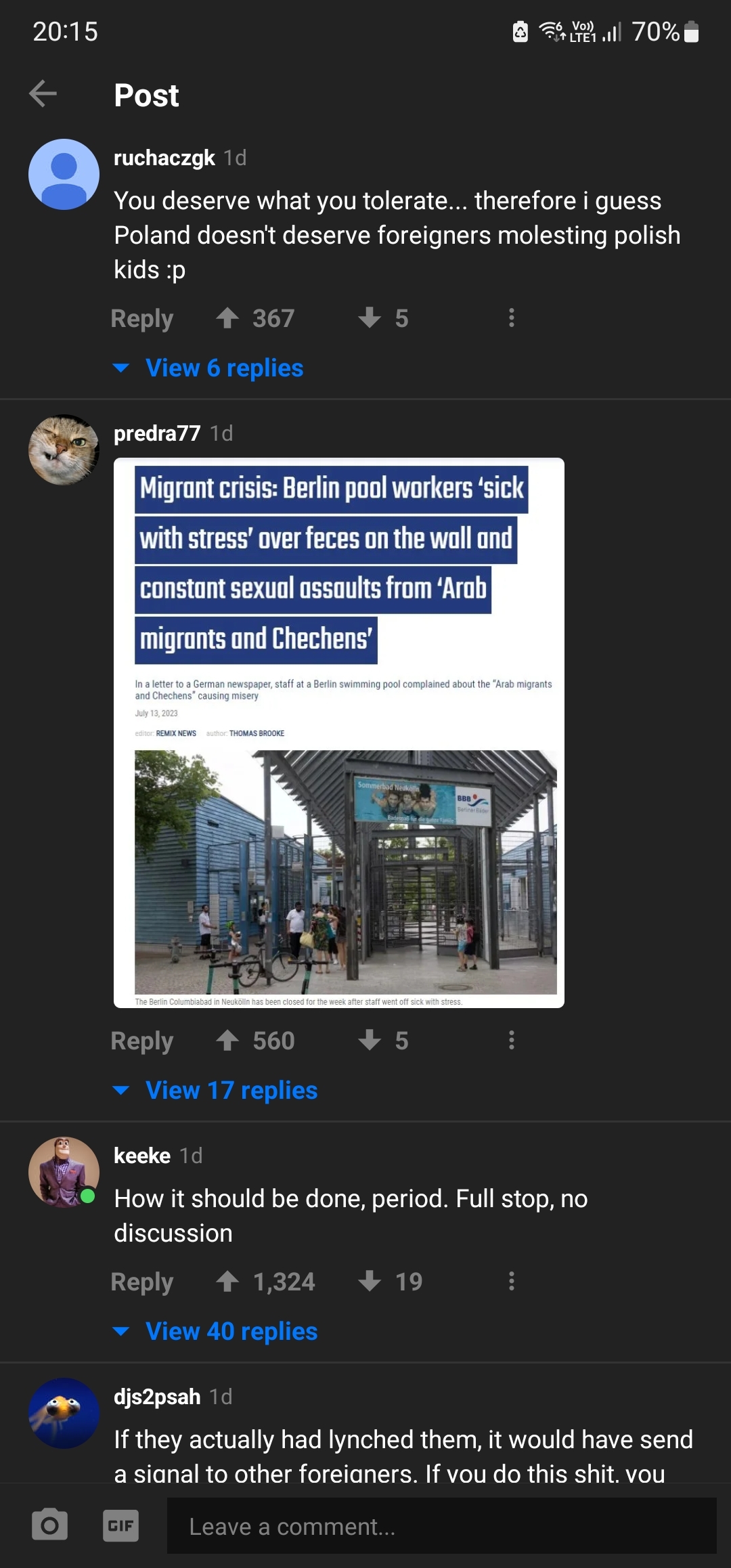Go back using the arrow beside Post
The width and height of the screenshot is (731, 1568).
pos(43,93)
